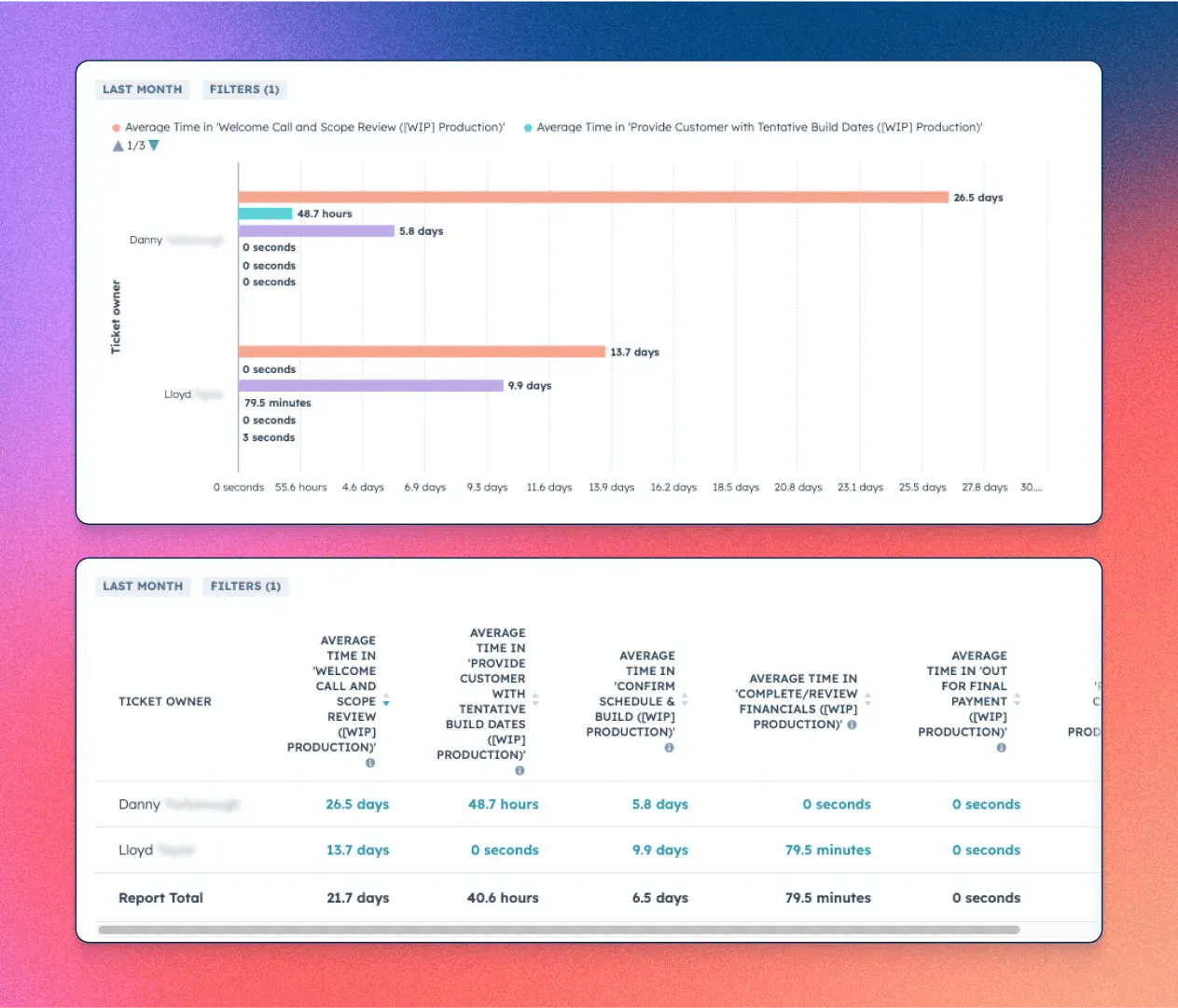Toggle 'Provide Customer with Tentative Build Dates' legend series
This screenshot has height=1008, width=1178.
[x=754, y=128]
